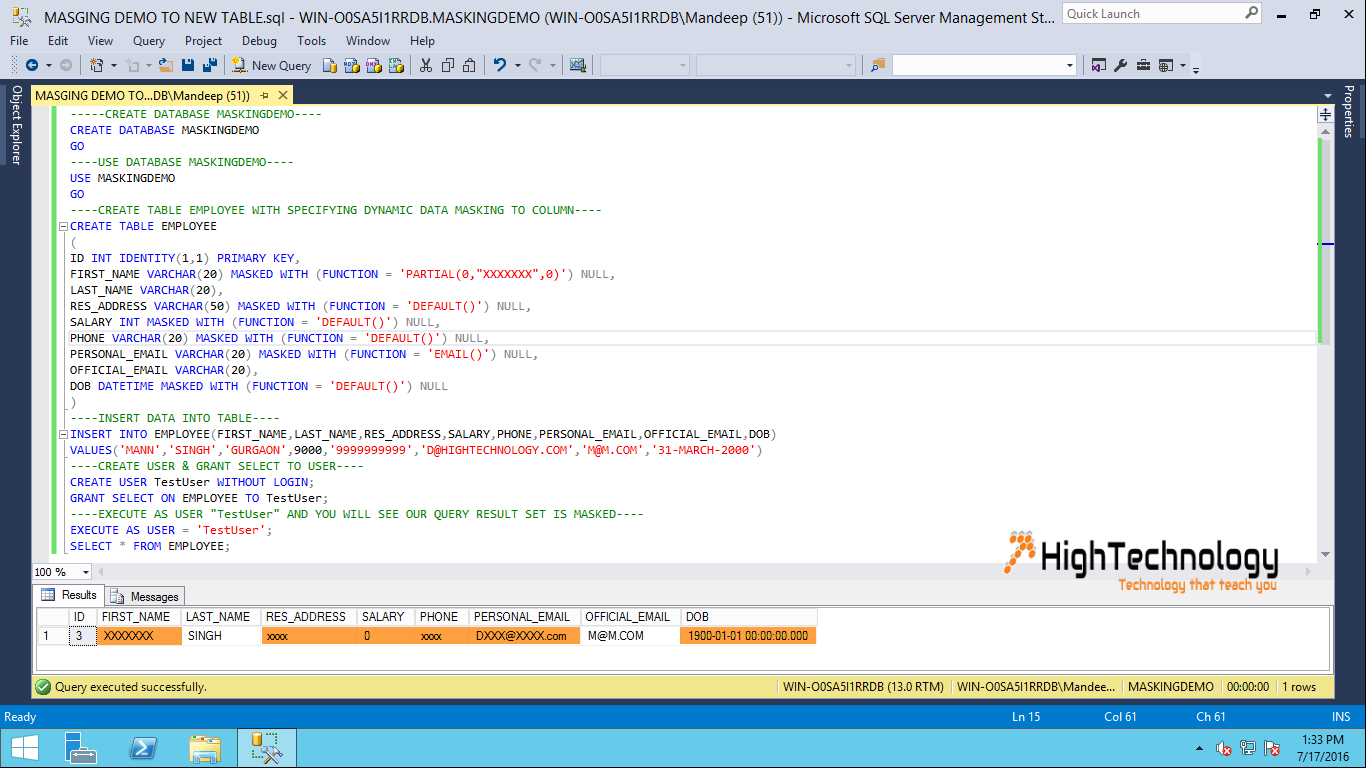The height and width of the screenshot is (768, 1366).
Task: Click the Properties Window wrench icon
Action: [1121, 65]
